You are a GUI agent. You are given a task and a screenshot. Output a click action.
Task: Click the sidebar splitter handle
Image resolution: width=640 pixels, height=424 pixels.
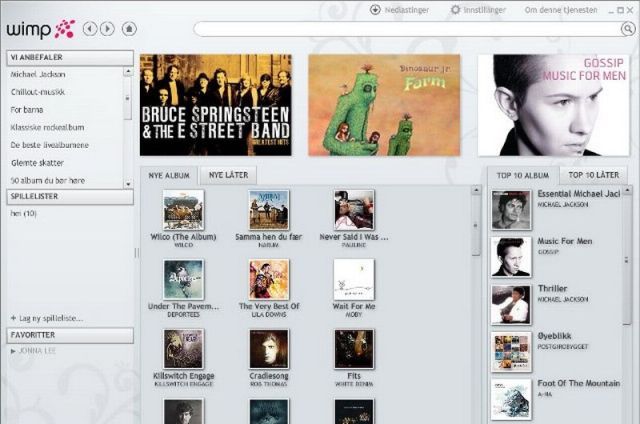[136, 253]
